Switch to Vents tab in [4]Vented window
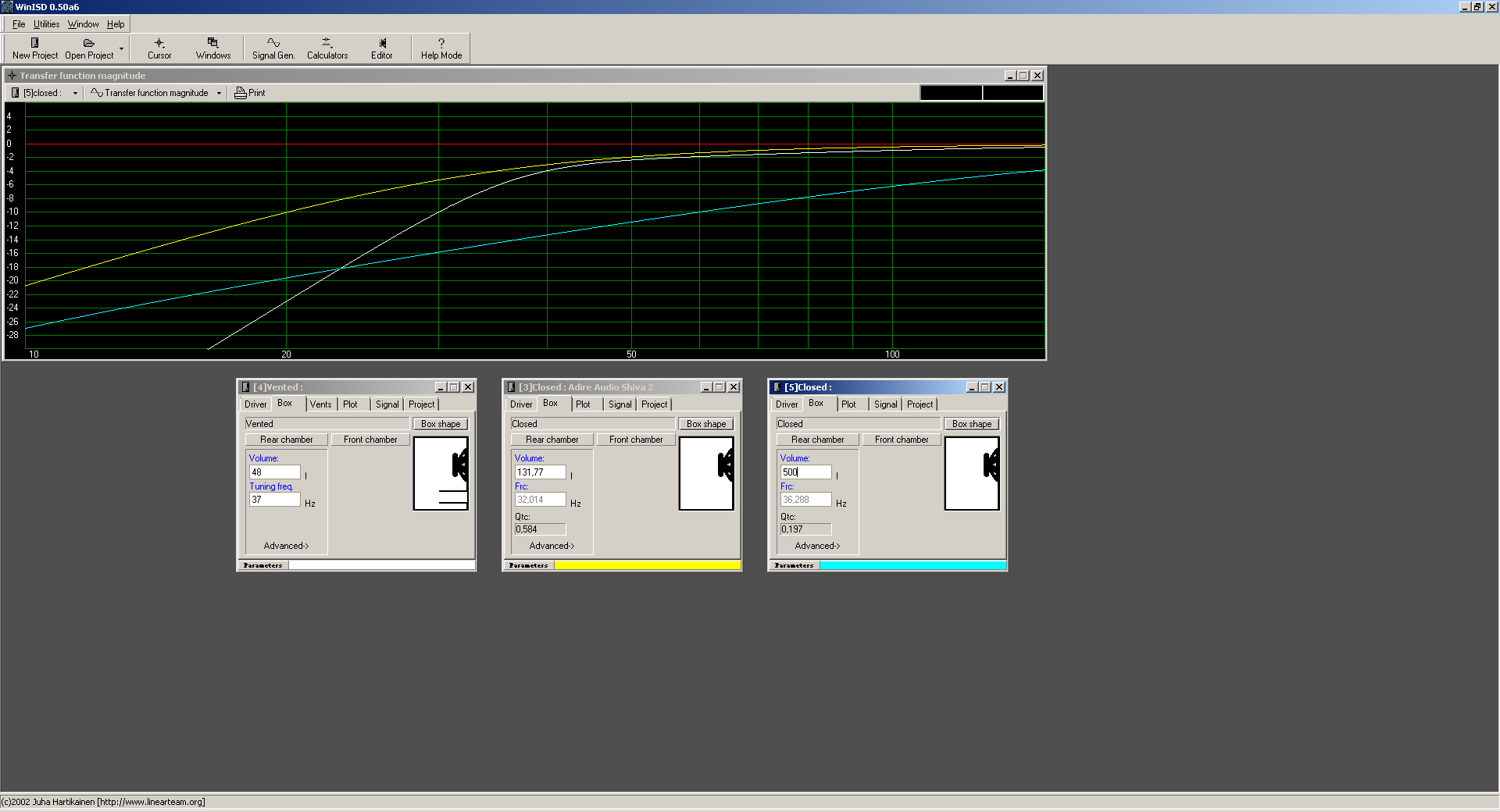Screen dimensions: 1500x812 coord(320,404)
